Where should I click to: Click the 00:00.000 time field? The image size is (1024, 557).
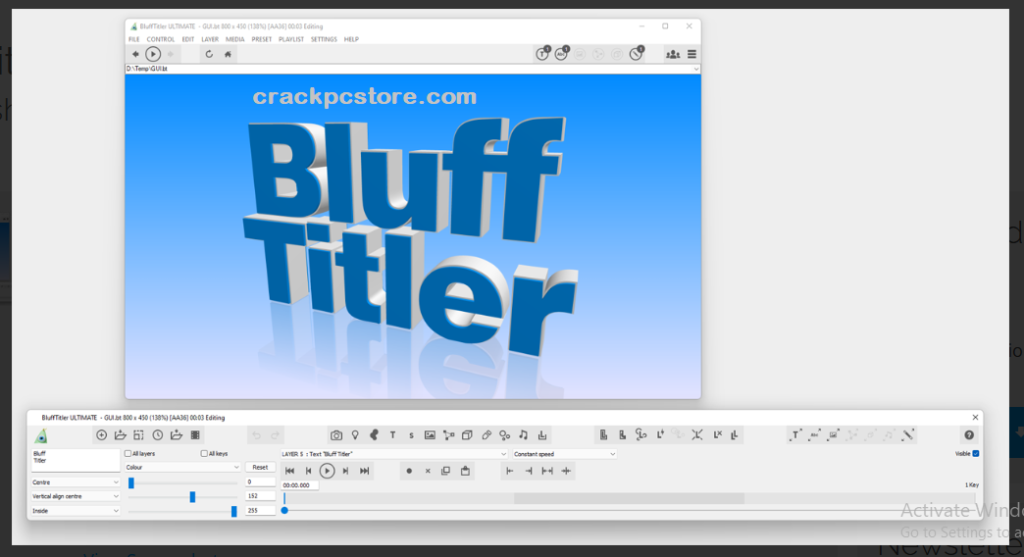click(300, 485)
